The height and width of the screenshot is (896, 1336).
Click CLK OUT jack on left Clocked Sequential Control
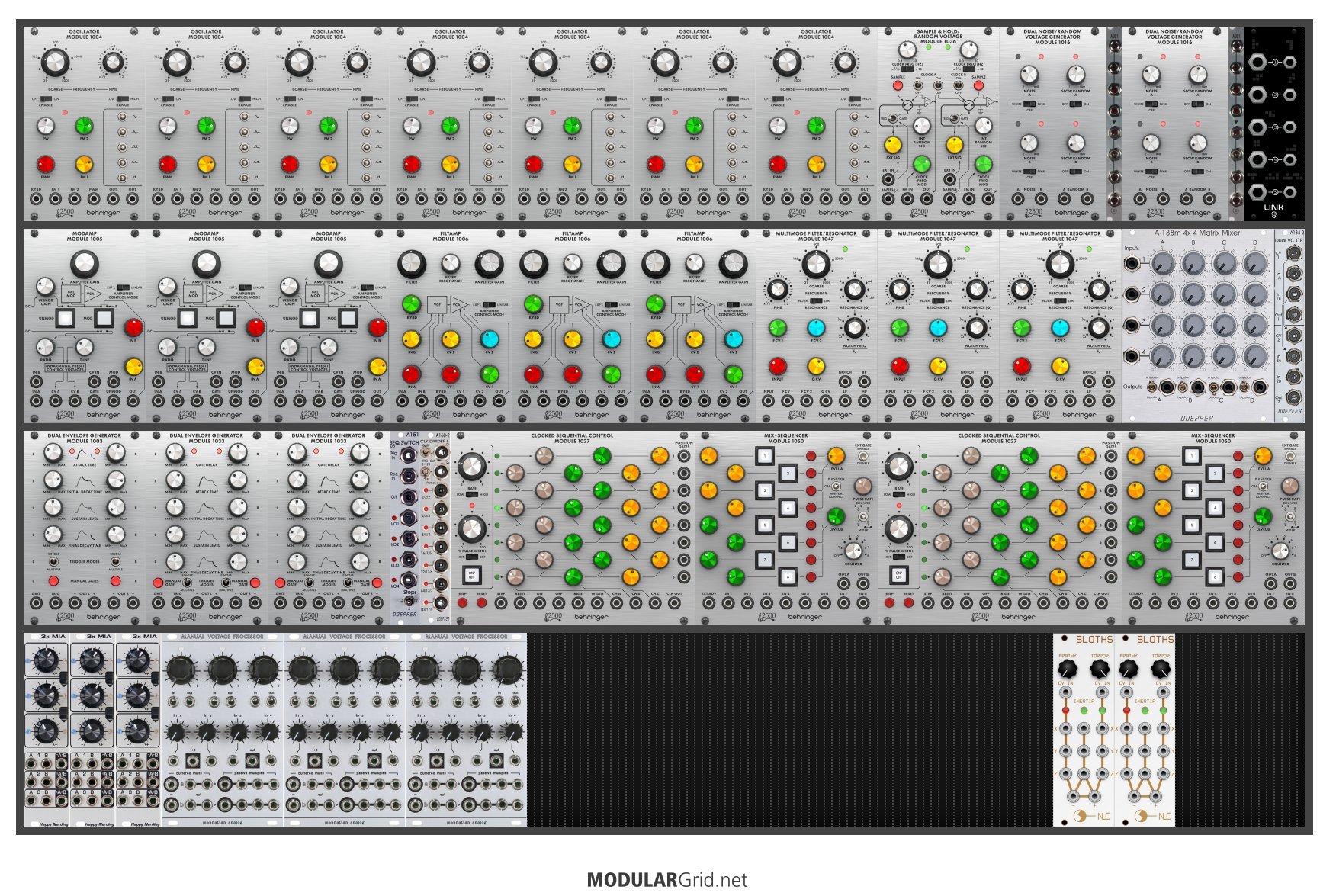click(674, 603)
